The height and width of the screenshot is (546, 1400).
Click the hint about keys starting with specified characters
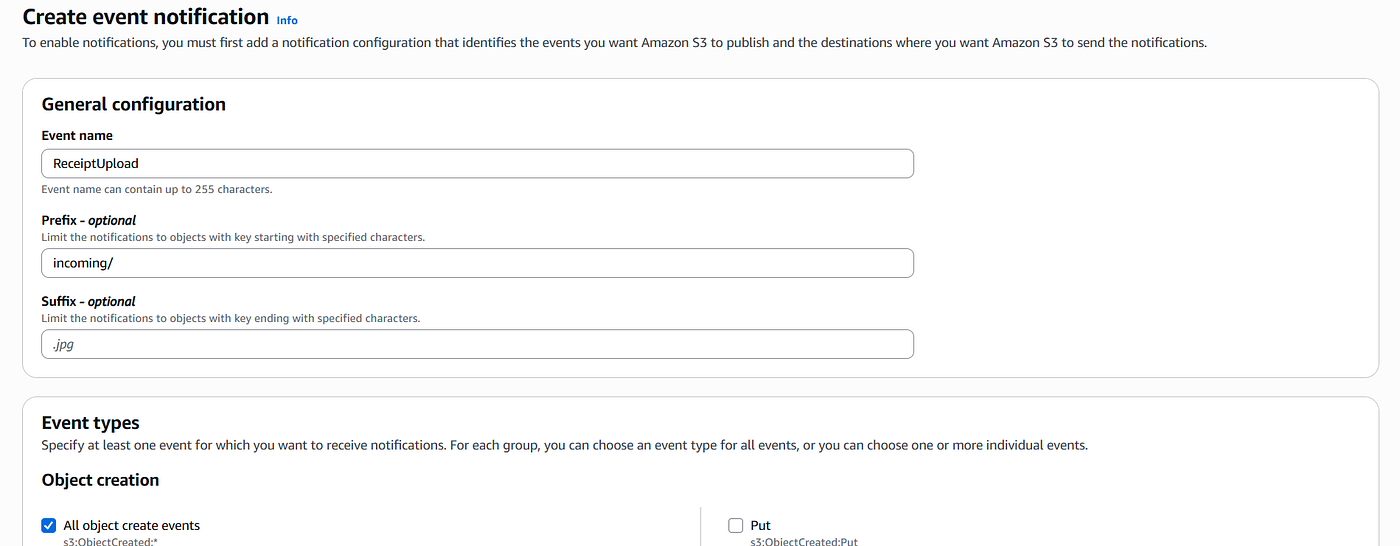(x=233, y=237)
